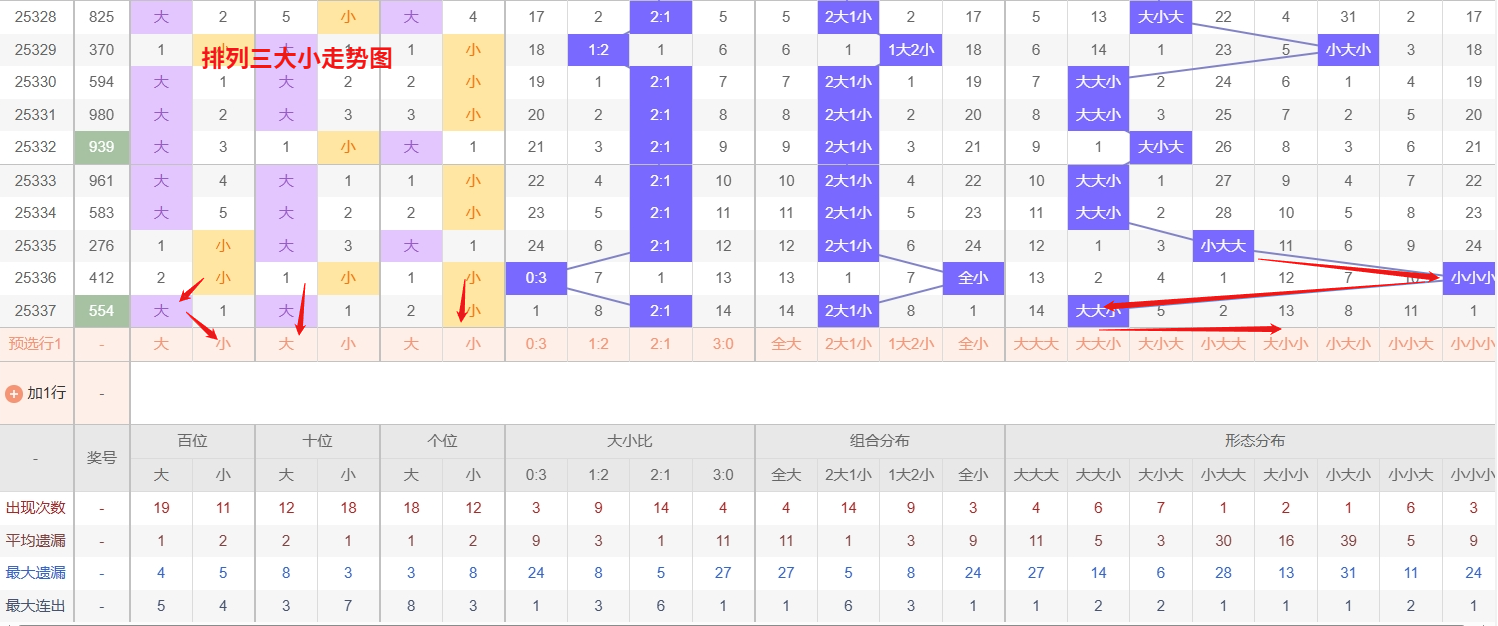1498x626 pixels.
Task: Choose 大小大 in the 预选行1 row
Action: coord(1161,344)
